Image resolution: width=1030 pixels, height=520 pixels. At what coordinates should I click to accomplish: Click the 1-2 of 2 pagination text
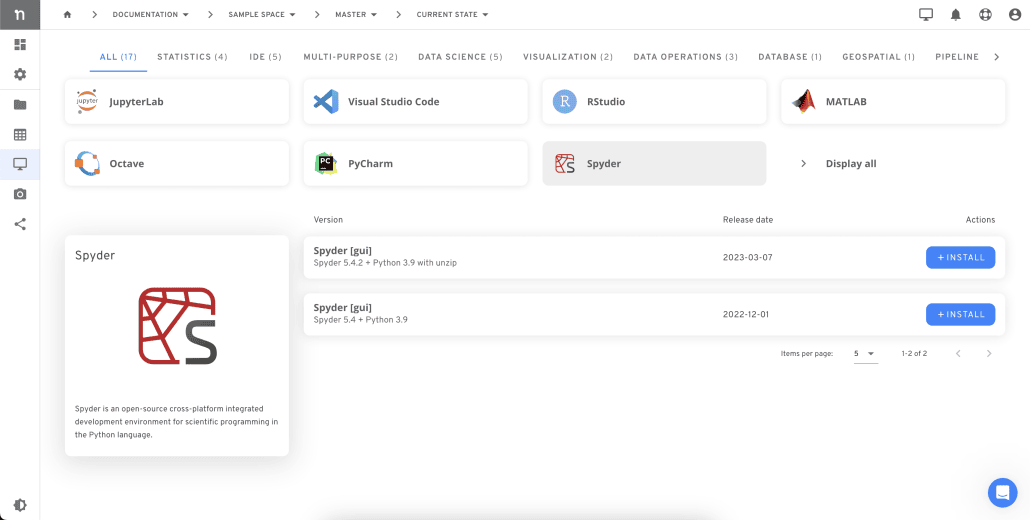(x=914, y=354)
